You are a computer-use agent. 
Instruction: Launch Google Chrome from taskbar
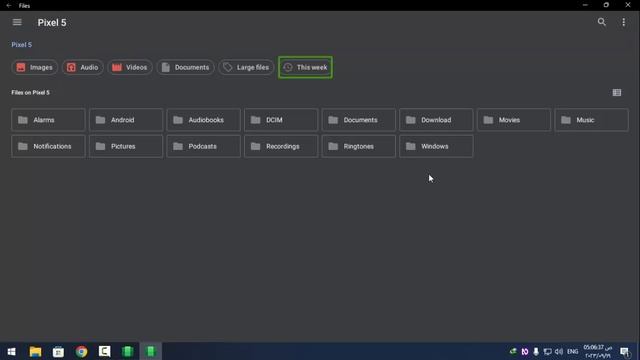[82, 351]
